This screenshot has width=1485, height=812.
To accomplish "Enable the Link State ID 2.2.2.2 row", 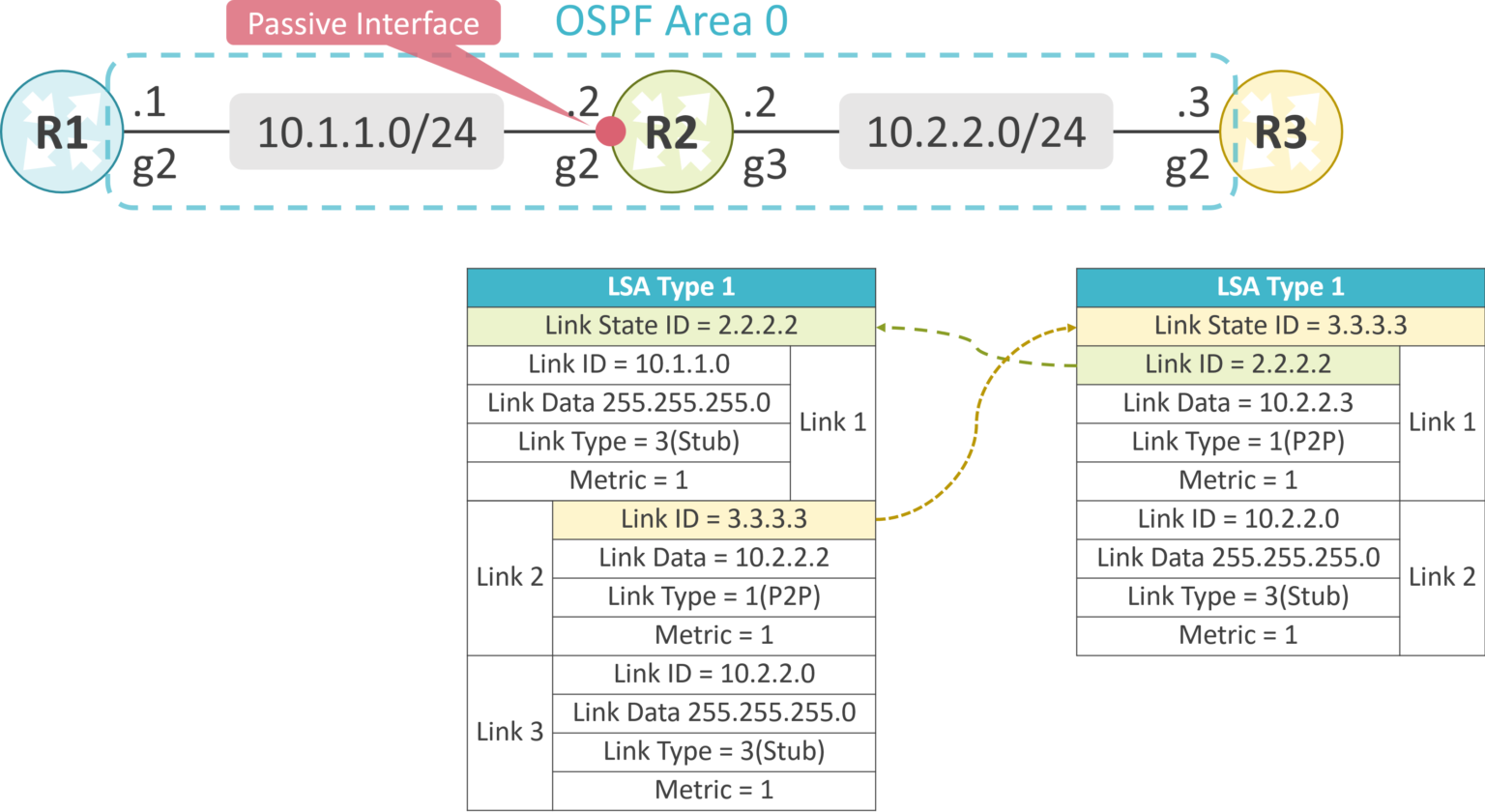I will (x=671, y=326).
